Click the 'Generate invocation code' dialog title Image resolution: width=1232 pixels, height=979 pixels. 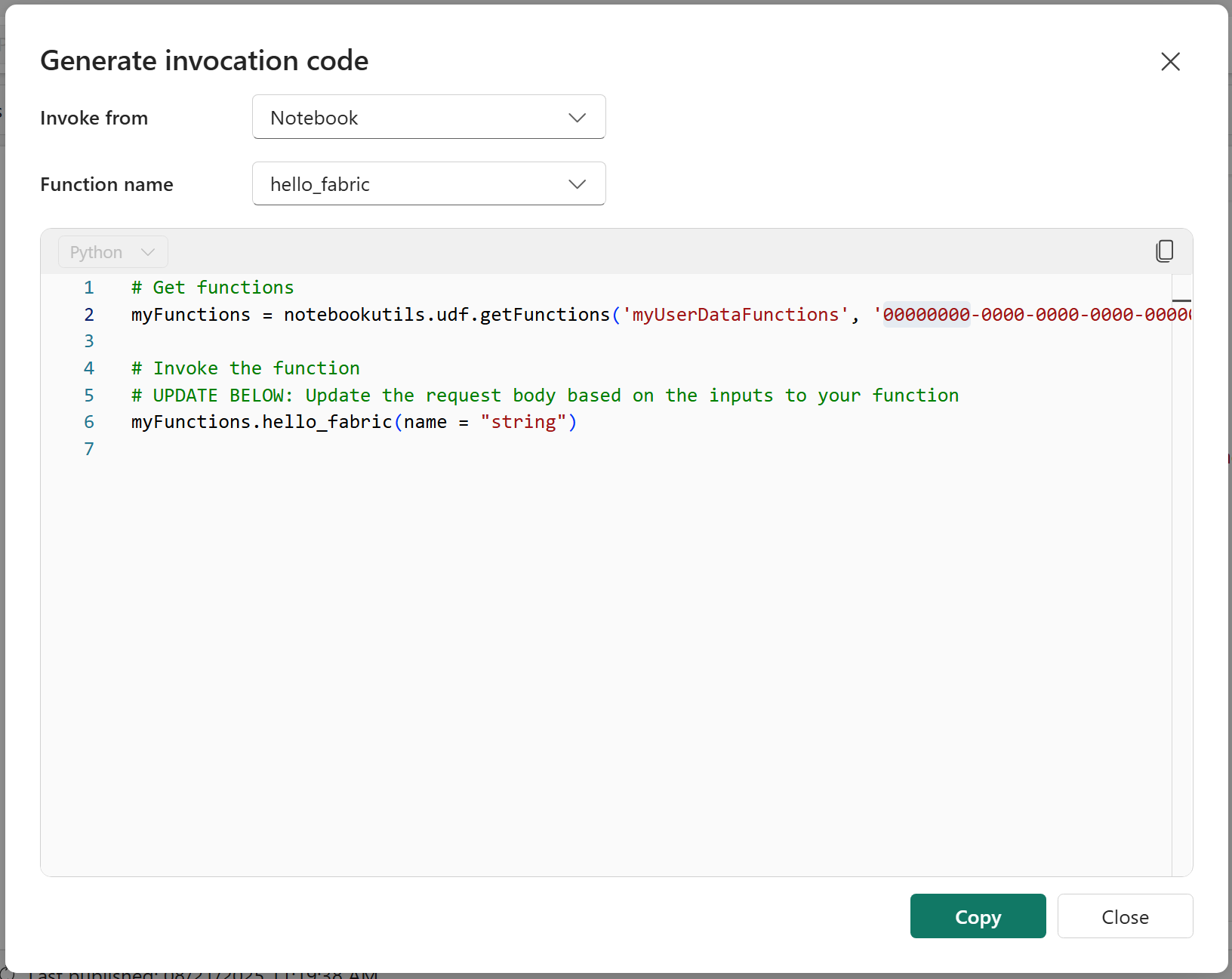tap(205, 60)
